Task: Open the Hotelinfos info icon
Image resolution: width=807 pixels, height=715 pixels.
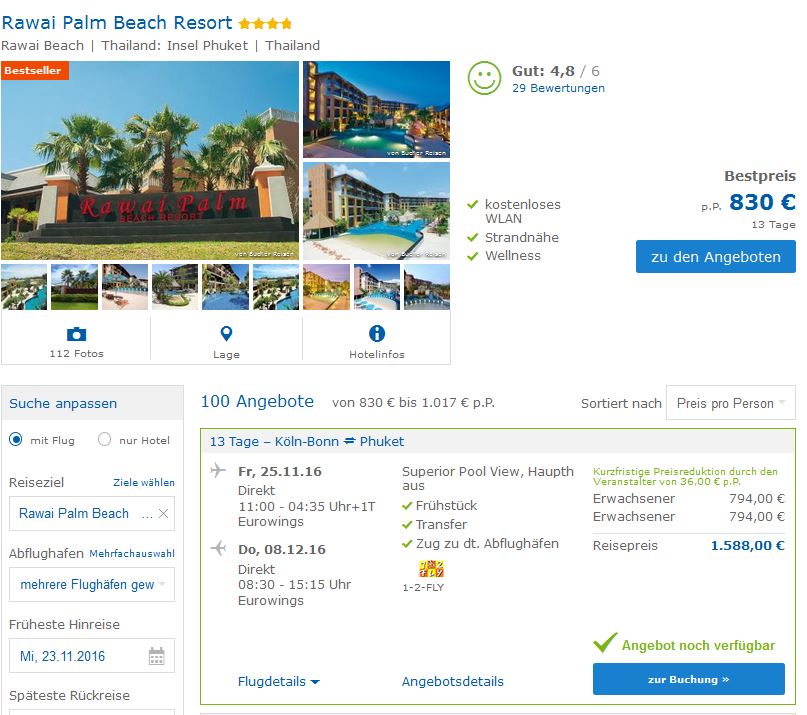Action: coord(377,334)
